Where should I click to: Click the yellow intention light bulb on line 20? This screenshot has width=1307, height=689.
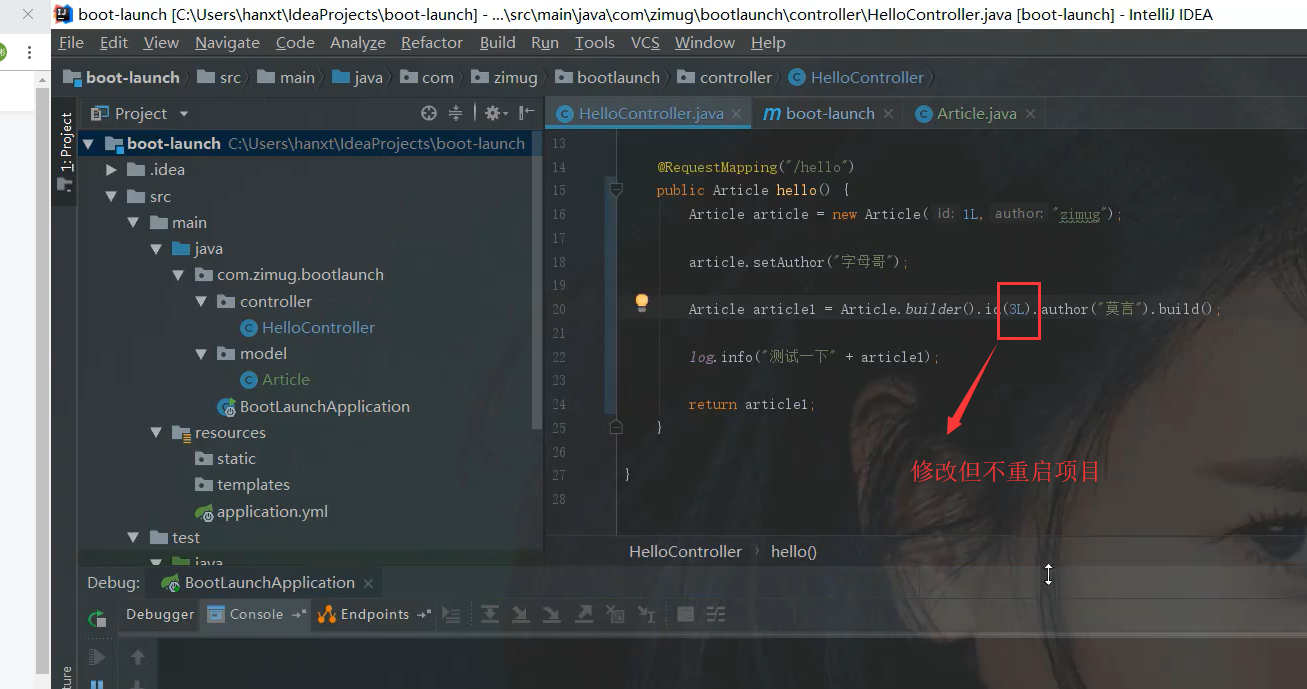[x=642, y=302]
